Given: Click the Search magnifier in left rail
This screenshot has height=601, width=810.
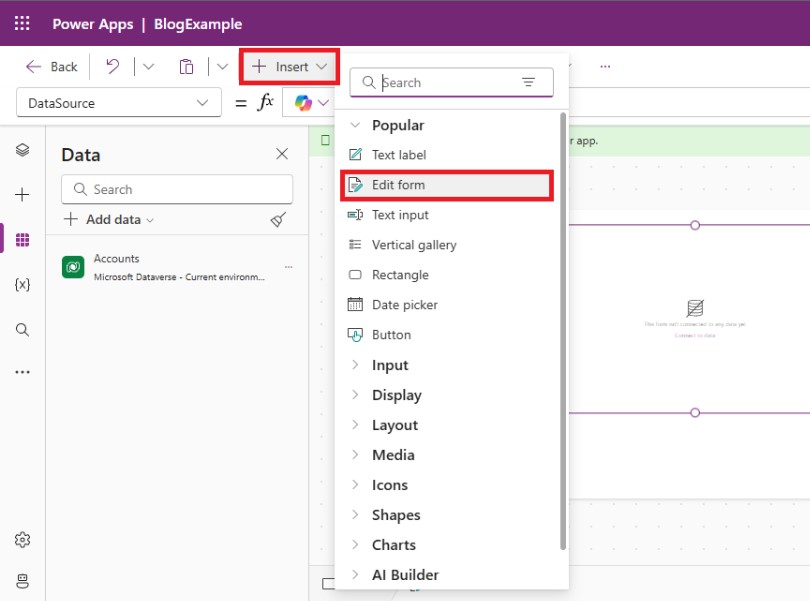Looking at the screenshot, I should 22,330.
